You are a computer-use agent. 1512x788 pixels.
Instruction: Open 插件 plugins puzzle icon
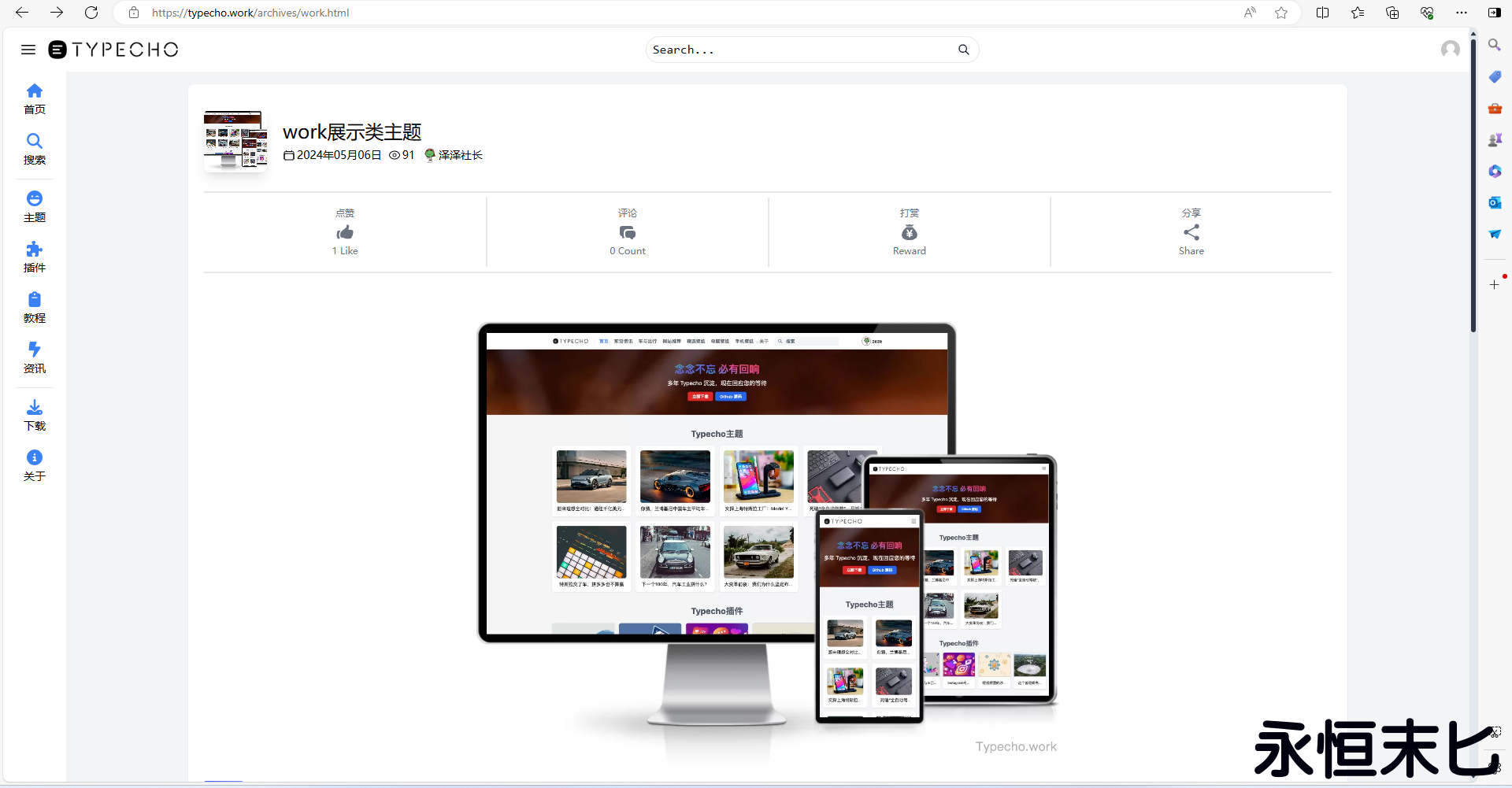click(x=35, y=257)
